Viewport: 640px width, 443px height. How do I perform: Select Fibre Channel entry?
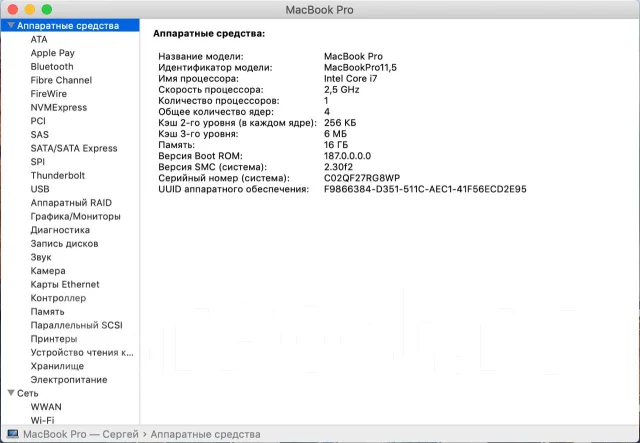coord(61,80)
